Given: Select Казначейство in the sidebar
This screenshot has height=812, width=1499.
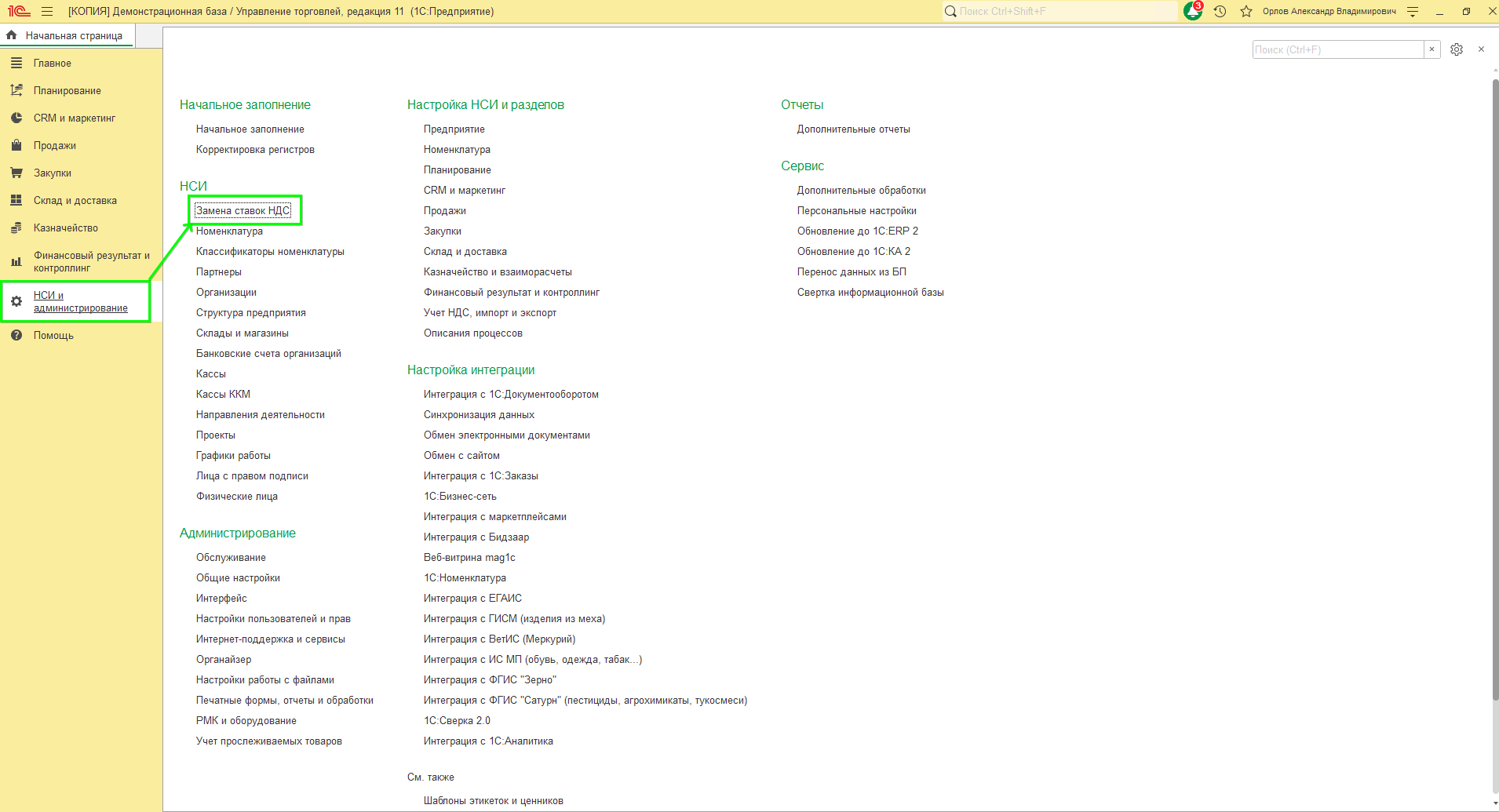Looking at the screenshot, I should pyautogui.click(x=65, y=228).
